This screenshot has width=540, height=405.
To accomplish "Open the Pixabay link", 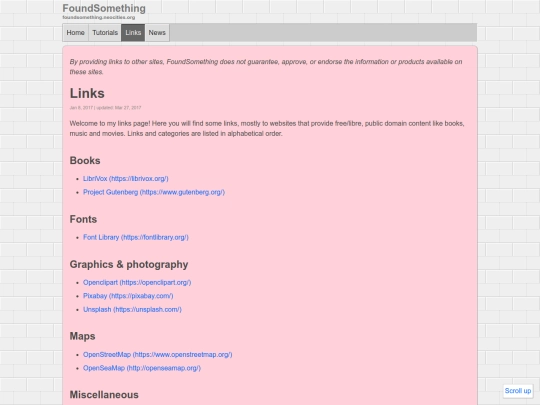I will tap(128, 296).
